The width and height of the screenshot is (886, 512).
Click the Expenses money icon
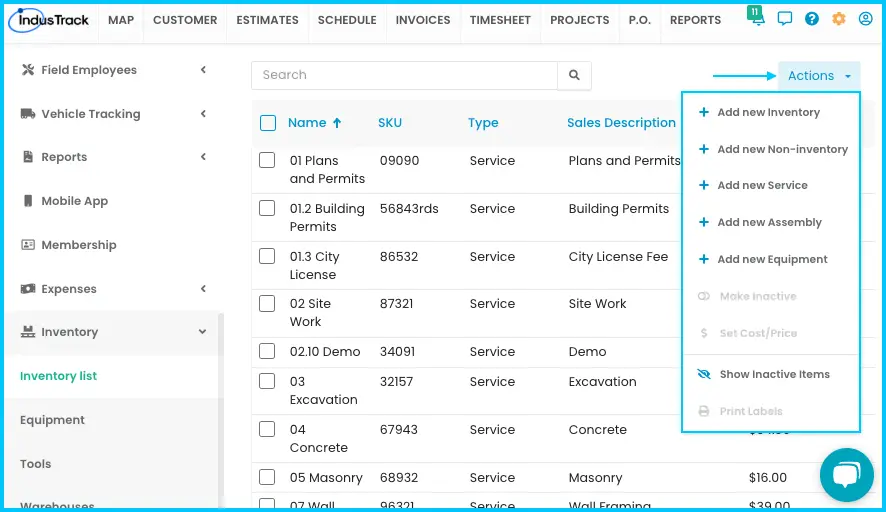28,289
